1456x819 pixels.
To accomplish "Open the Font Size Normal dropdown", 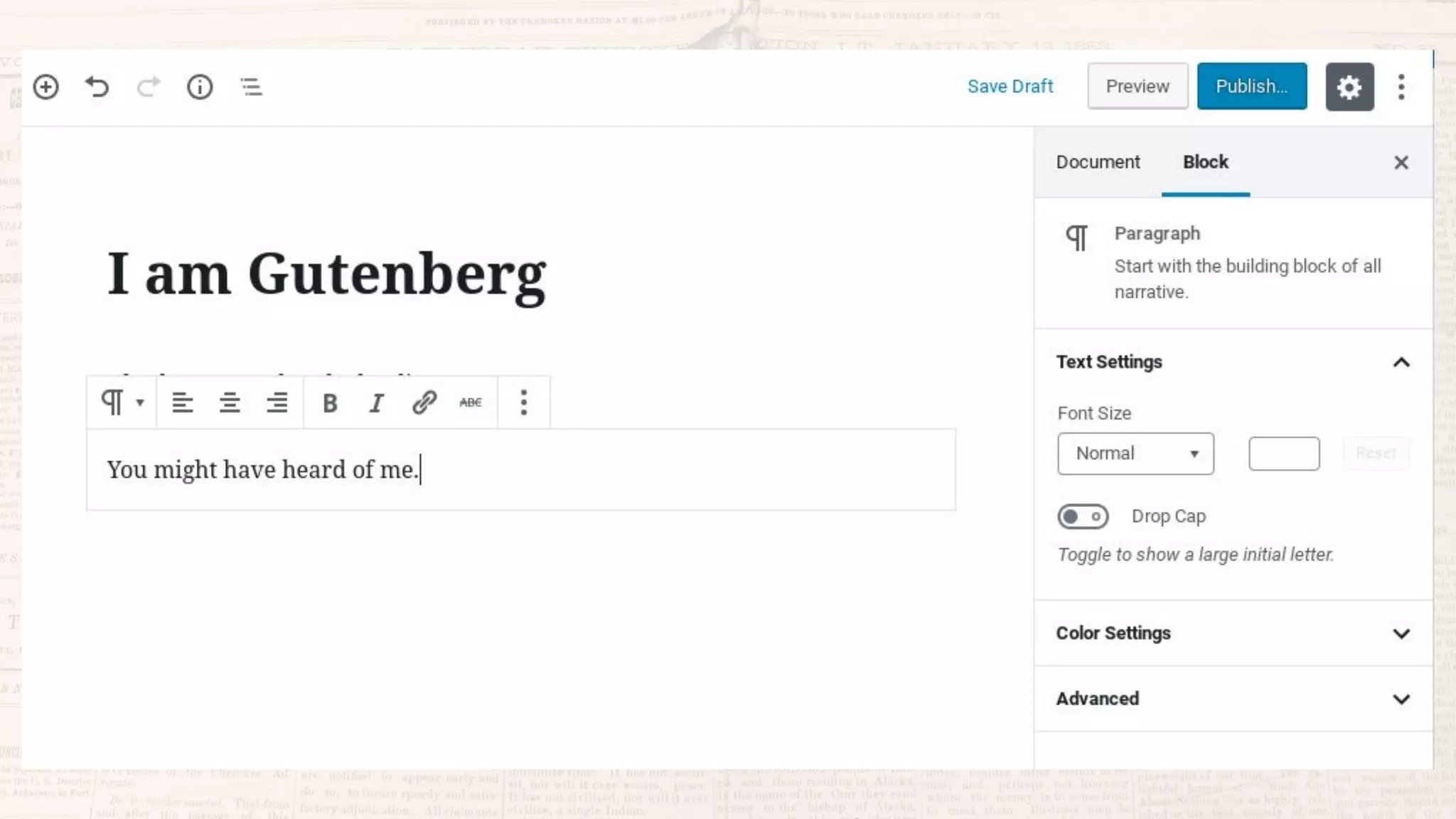I will [x=1135, y=454].
